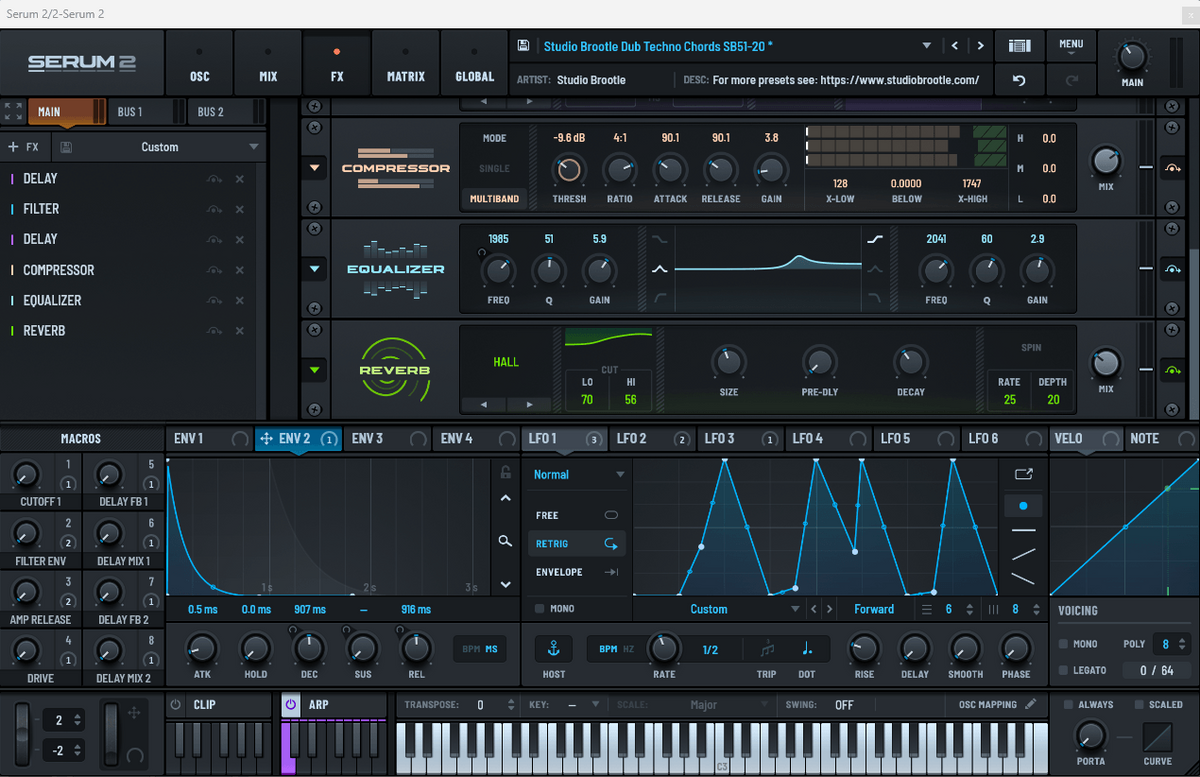Open the preset browser icon
The width and height of the screenshot is (1200, 777).
coord(1019,46)
